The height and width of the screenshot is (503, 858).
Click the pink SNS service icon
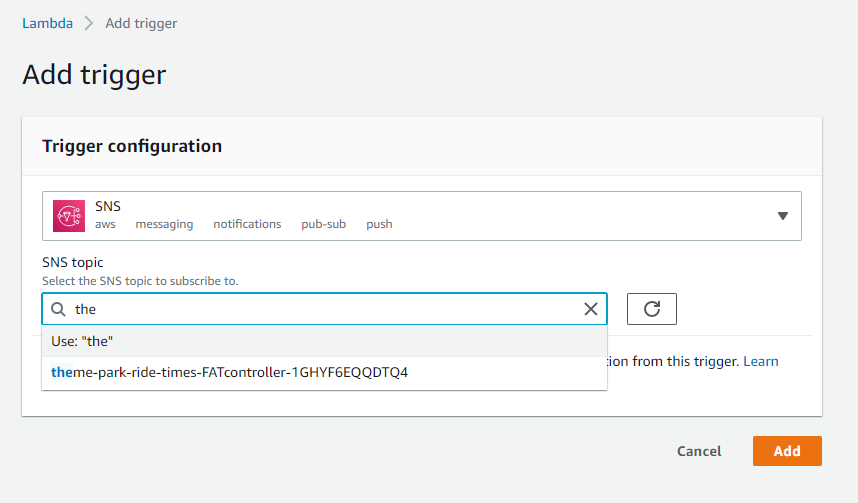tap(69, 216)
